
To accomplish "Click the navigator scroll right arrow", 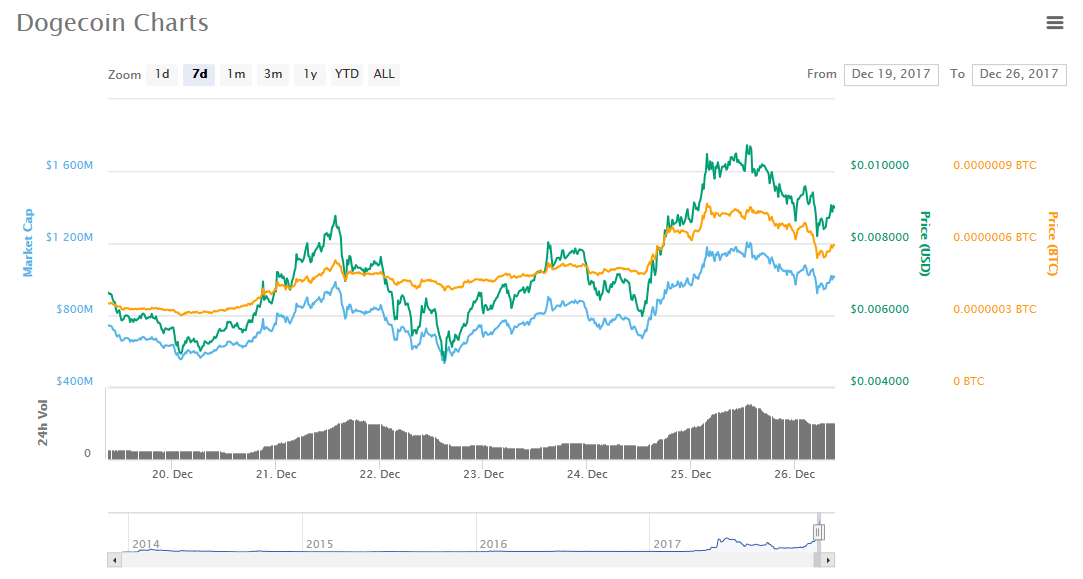I will pos(828,560).
